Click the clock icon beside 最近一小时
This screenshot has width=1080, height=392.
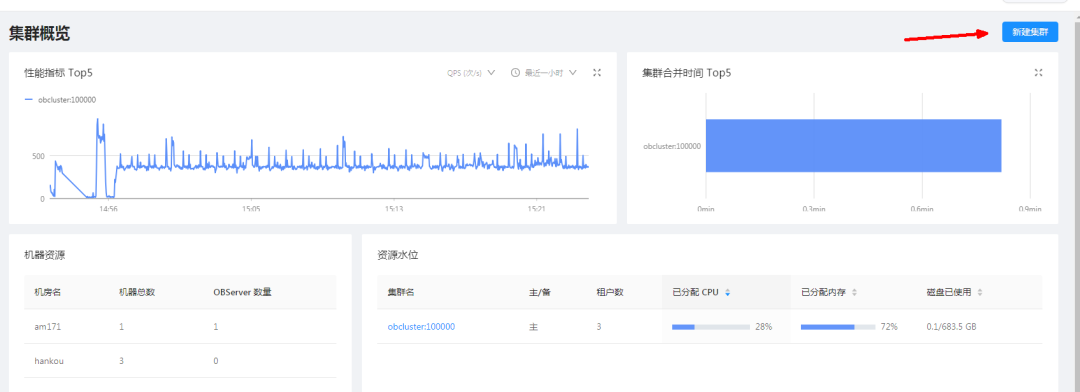coord(515,72)
